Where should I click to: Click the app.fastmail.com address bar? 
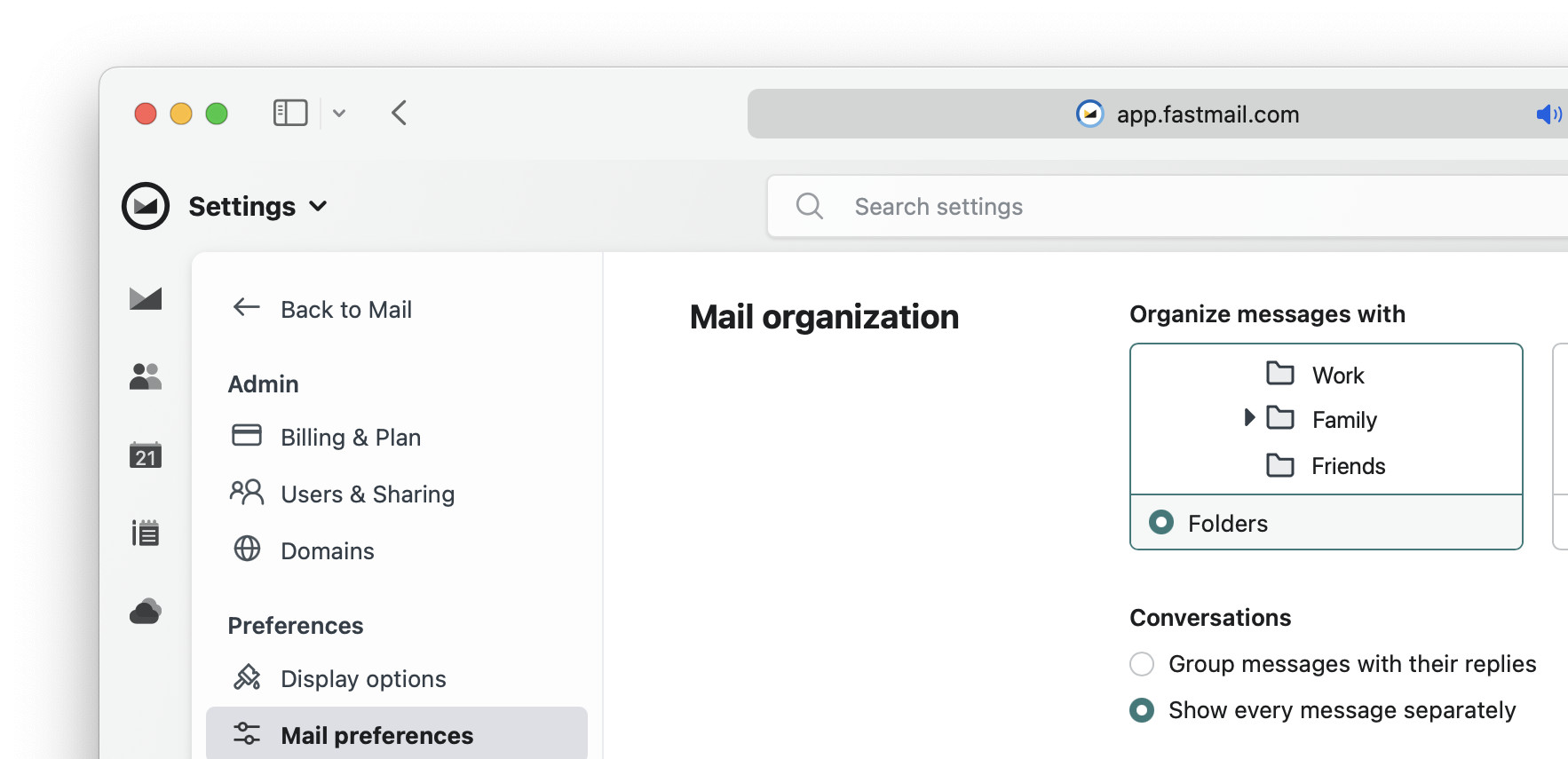1158,114
